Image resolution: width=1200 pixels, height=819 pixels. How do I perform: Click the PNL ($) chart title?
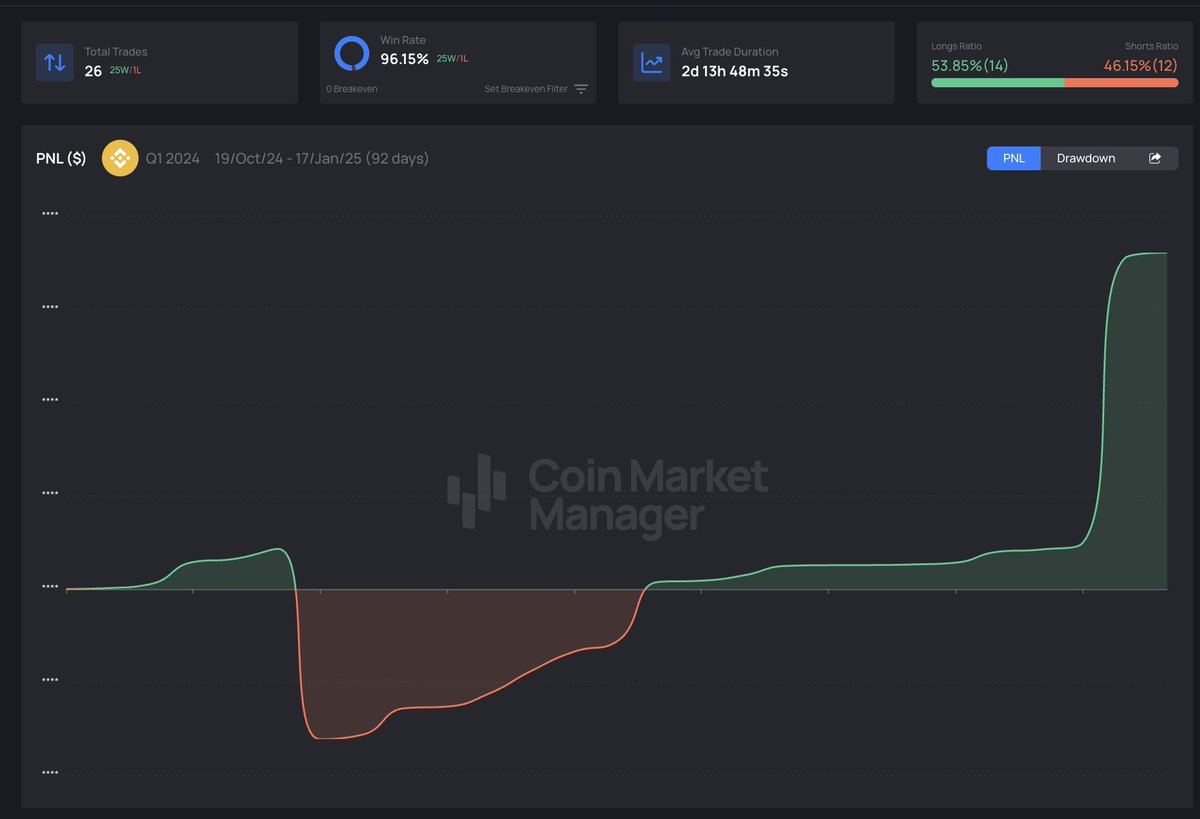pos(61,158)
